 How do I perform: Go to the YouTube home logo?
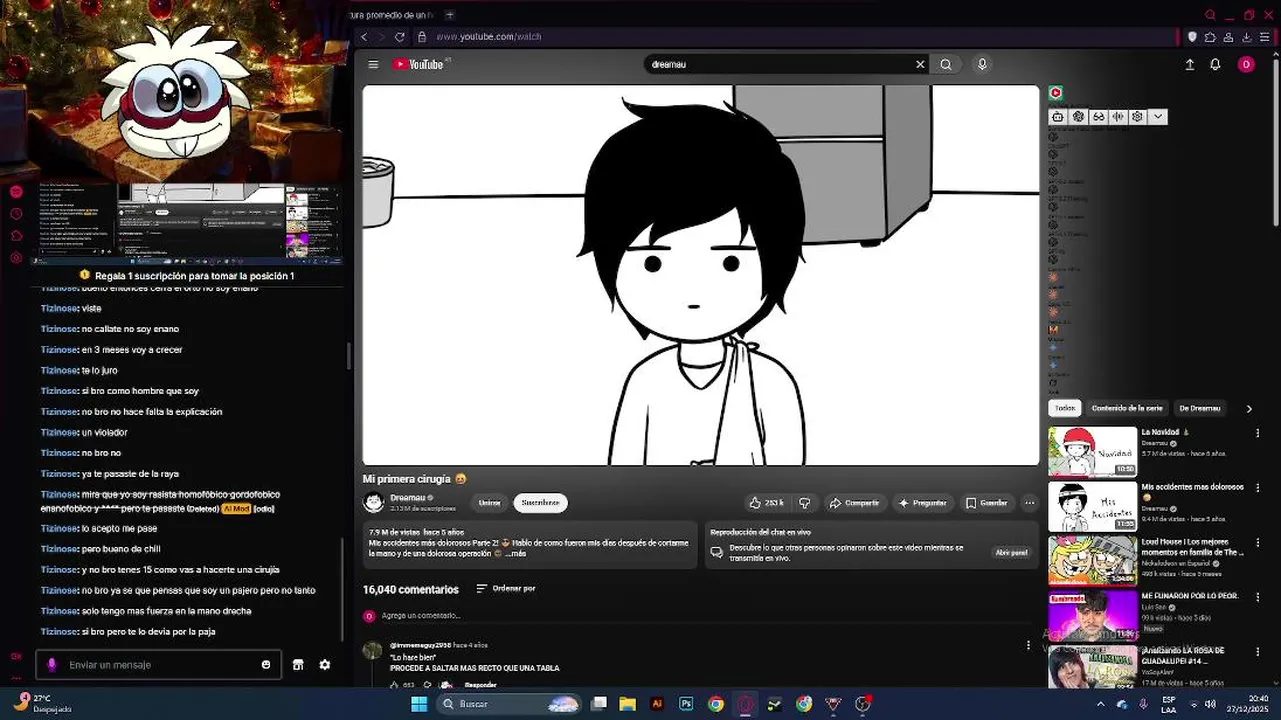(419, 64)
